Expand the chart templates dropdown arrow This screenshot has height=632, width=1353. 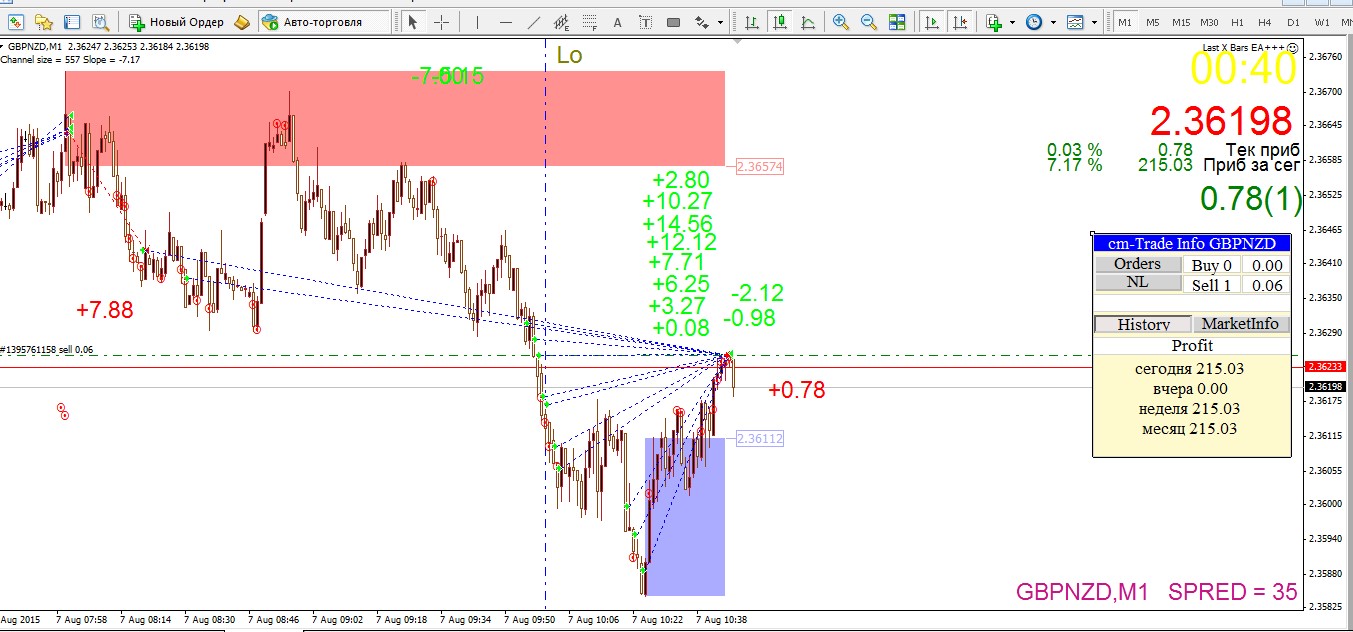[1094, 21]
